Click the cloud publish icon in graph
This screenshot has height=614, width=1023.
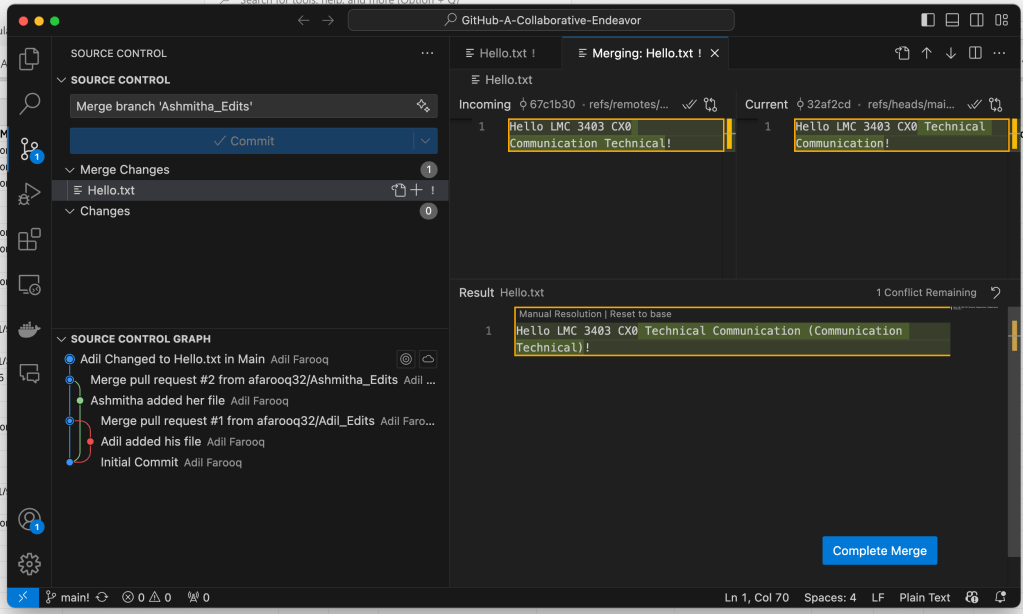[428, 359]
